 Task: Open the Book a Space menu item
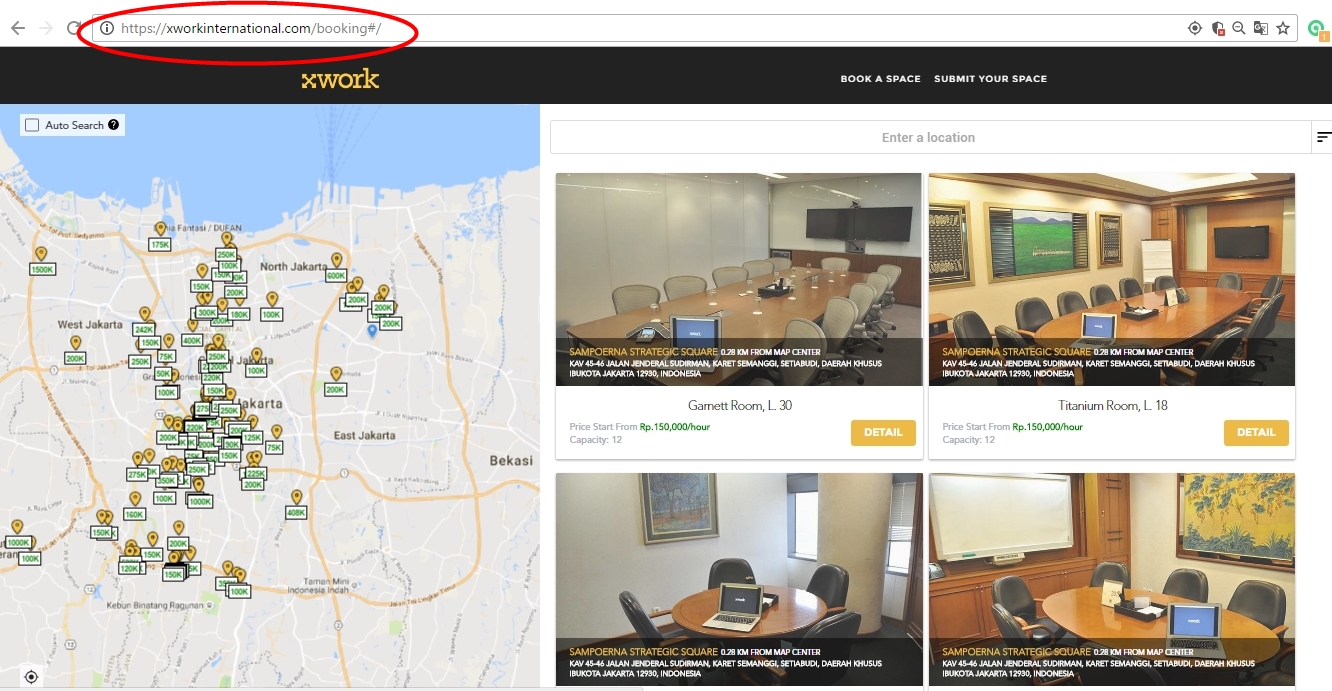(880, 79)
